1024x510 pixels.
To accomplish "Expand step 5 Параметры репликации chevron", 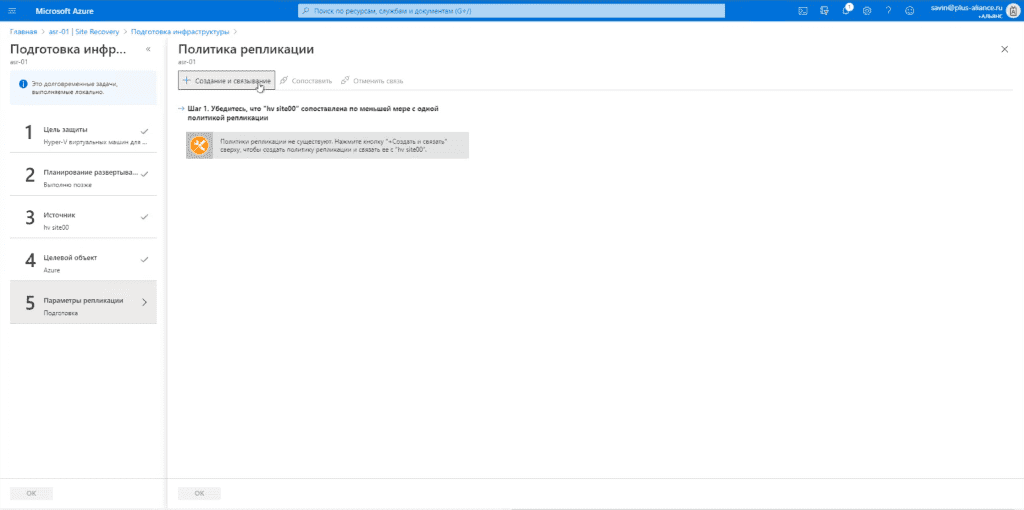I will pyautogui.click(x=144, y=302).
